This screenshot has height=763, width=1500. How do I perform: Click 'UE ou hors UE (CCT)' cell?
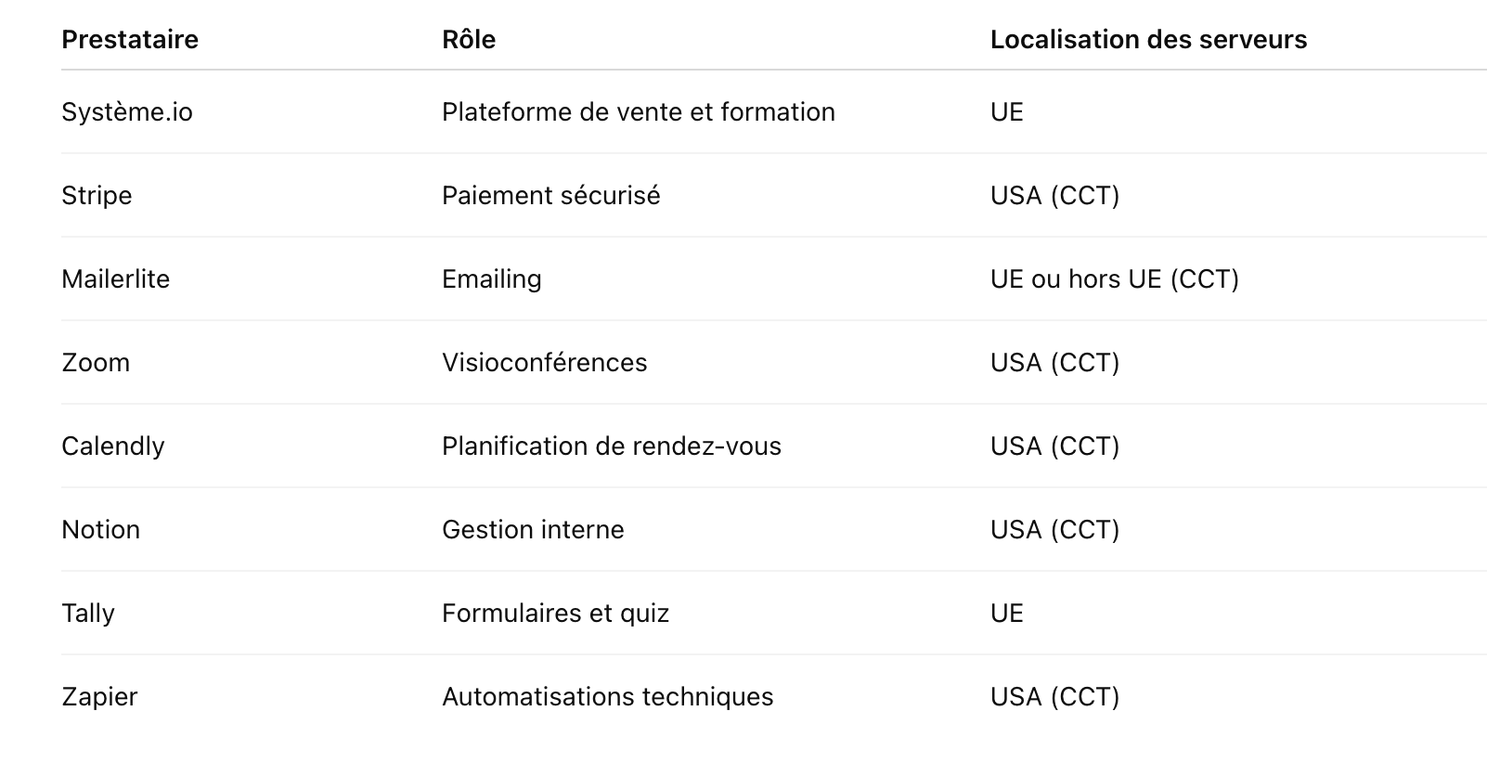tap(1115, 279)
